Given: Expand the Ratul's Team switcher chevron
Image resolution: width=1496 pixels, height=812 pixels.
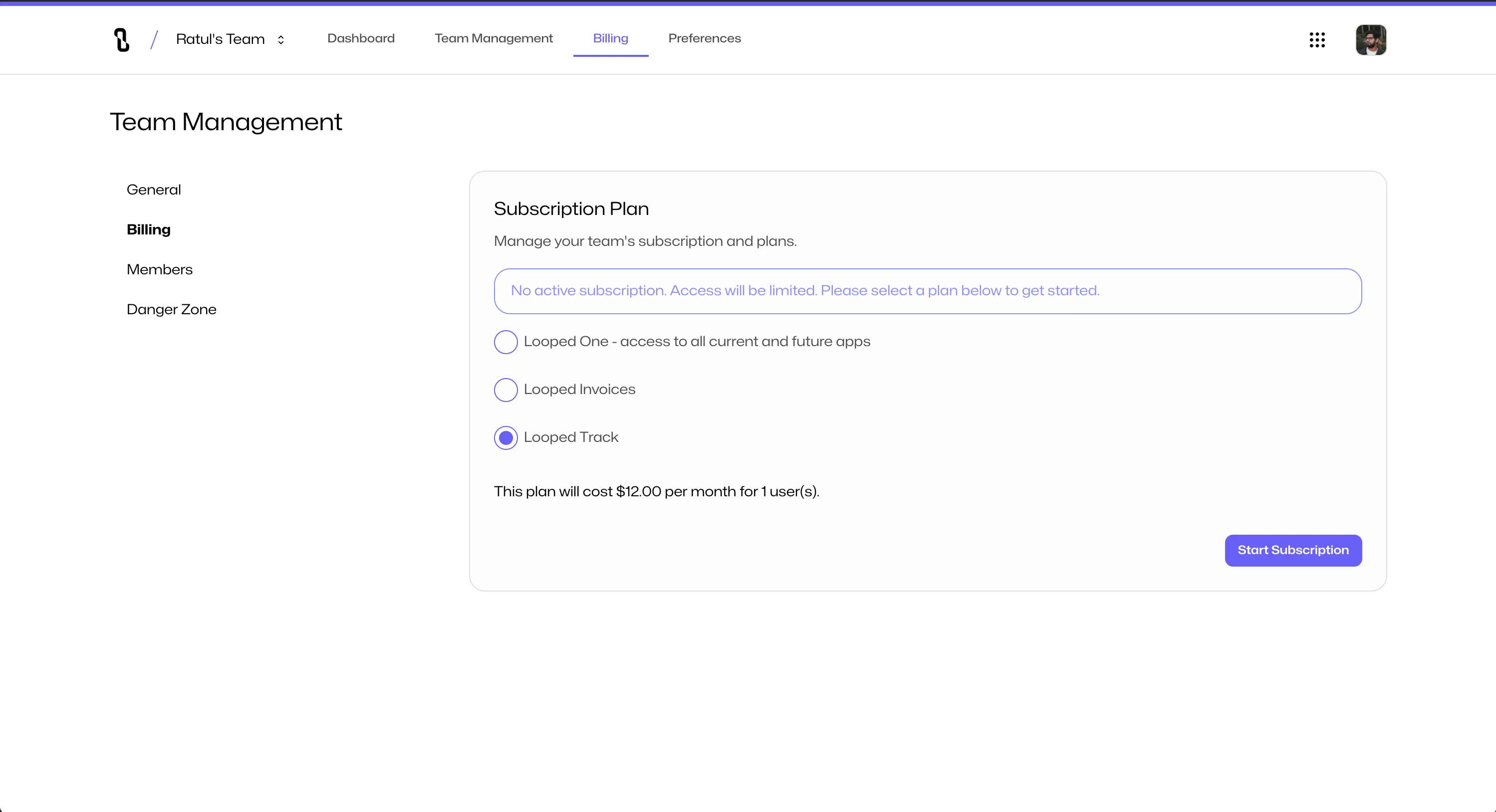Looking at the screenshot, I should click(280, 39).
